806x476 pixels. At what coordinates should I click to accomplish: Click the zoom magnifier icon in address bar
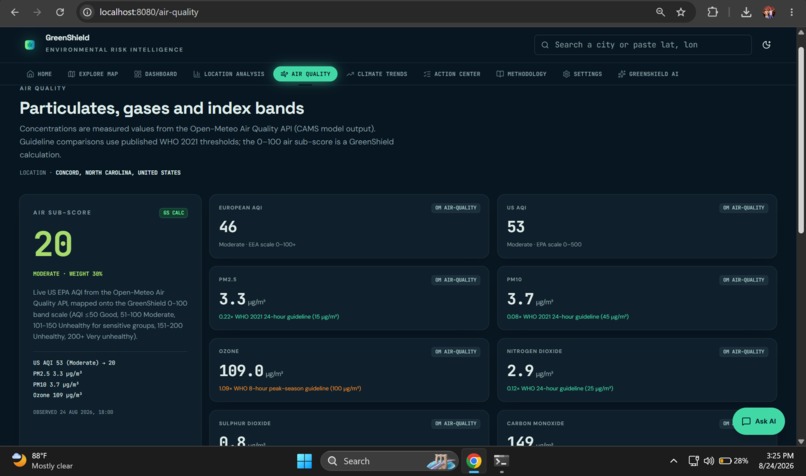tap(660, 12)
